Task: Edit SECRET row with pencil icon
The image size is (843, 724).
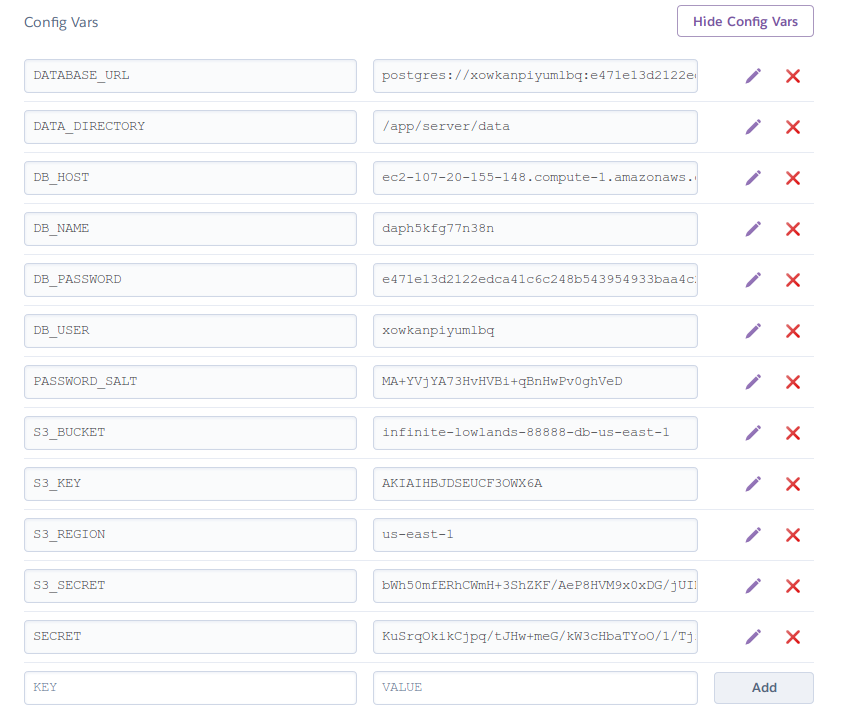Action: (753, 637)
